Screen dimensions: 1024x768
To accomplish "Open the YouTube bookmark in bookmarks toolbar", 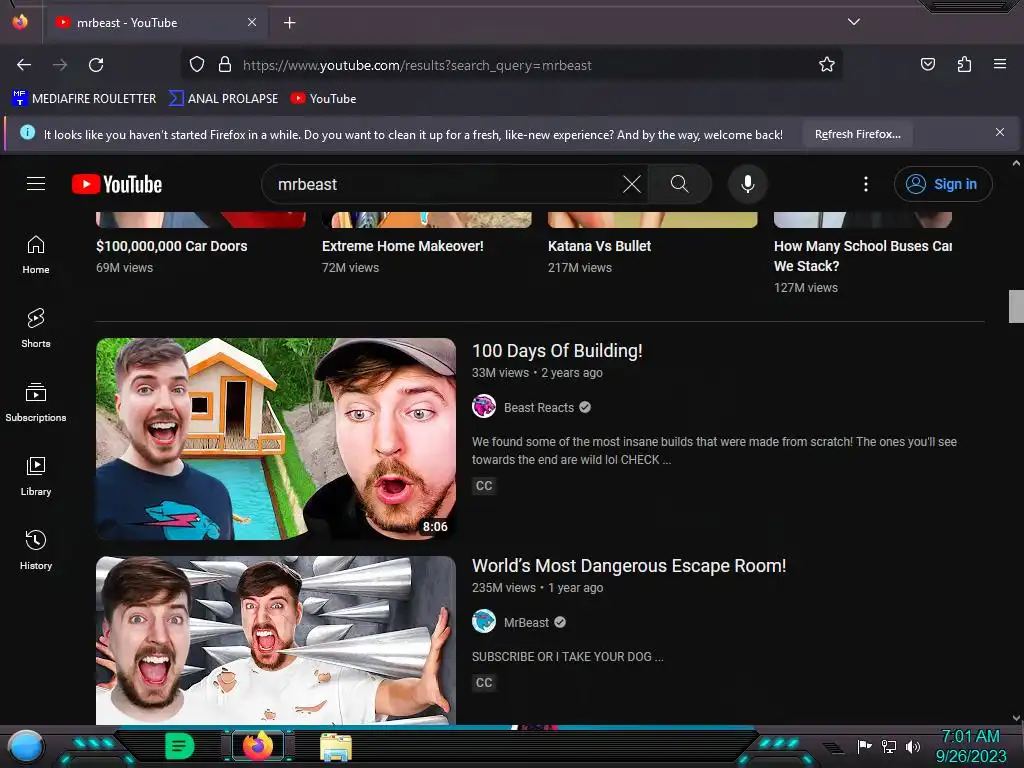I will (324, 99).
